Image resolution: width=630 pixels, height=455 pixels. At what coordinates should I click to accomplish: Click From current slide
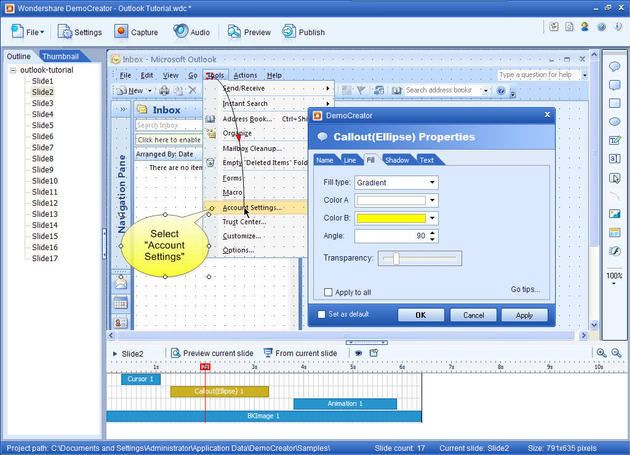coord(300,353)
